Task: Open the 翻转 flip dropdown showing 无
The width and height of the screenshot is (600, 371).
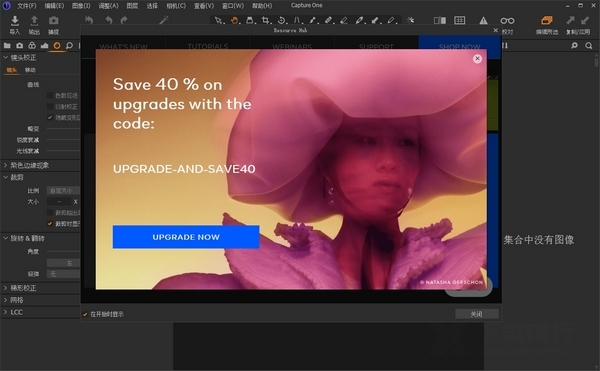Action: (63, 274)
